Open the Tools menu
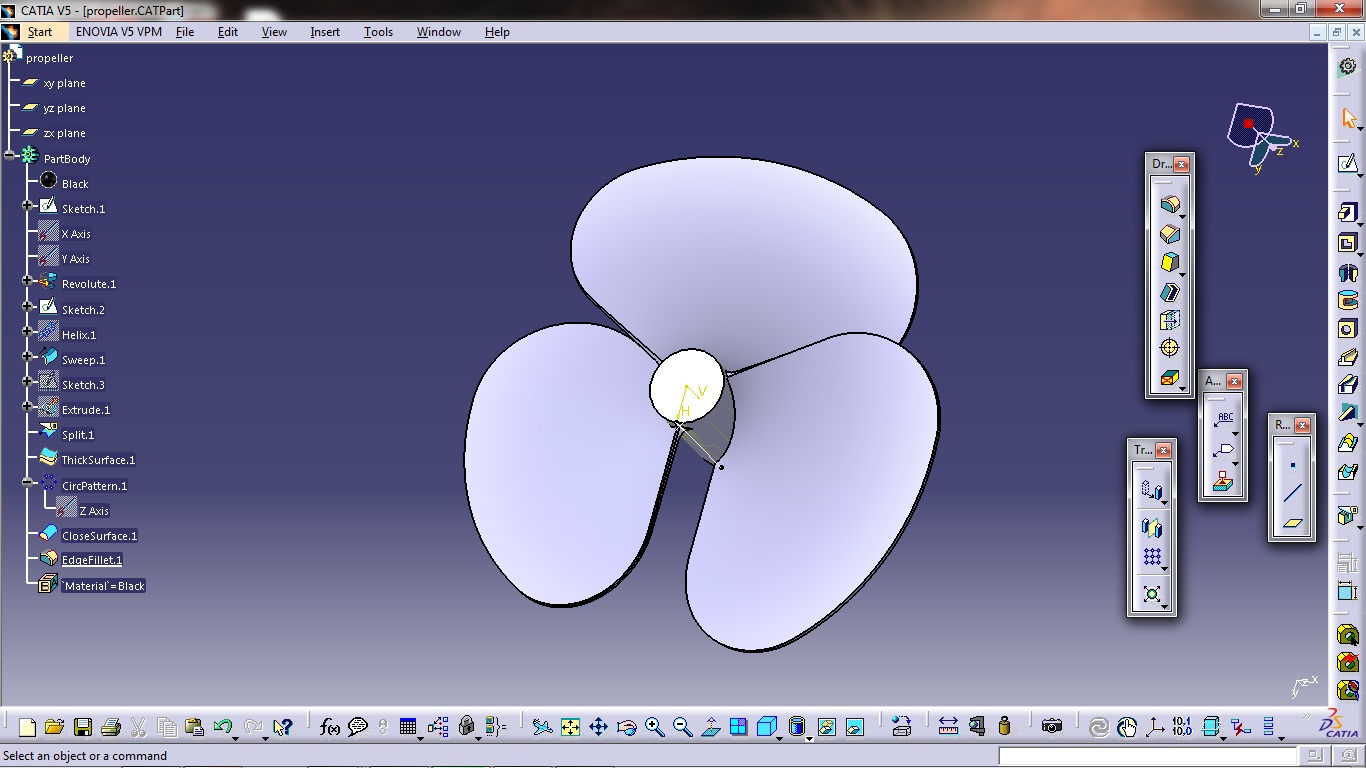Image resolution: width=1366 pixels, height=768 pixels. coord(378,32)
